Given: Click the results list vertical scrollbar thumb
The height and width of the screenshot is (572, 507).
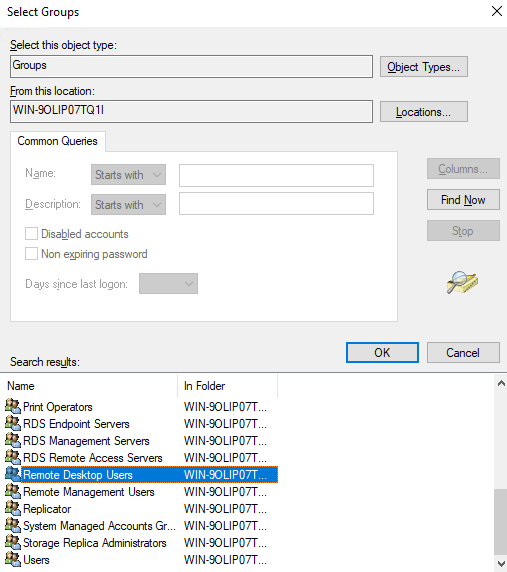Looking at the screenshot, I should (501, 522).
